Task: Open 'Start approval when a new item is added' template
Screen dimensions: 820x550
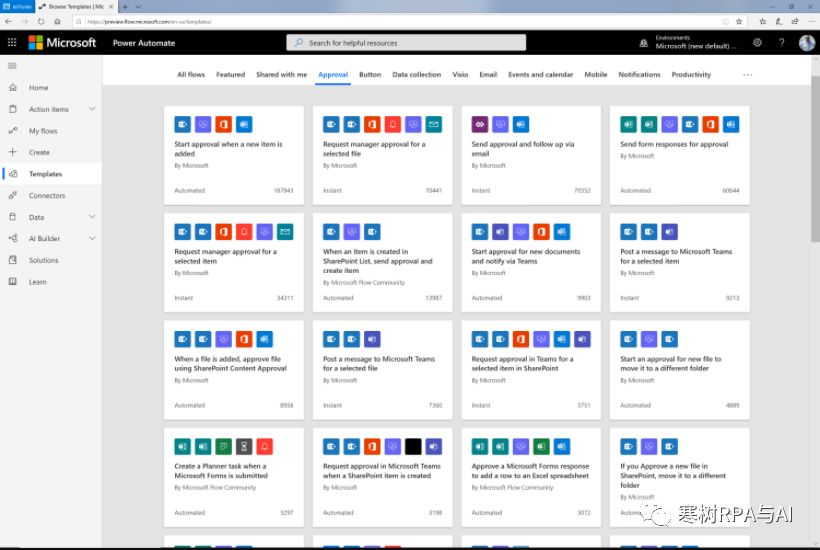Action: click(x=234, y=155)
